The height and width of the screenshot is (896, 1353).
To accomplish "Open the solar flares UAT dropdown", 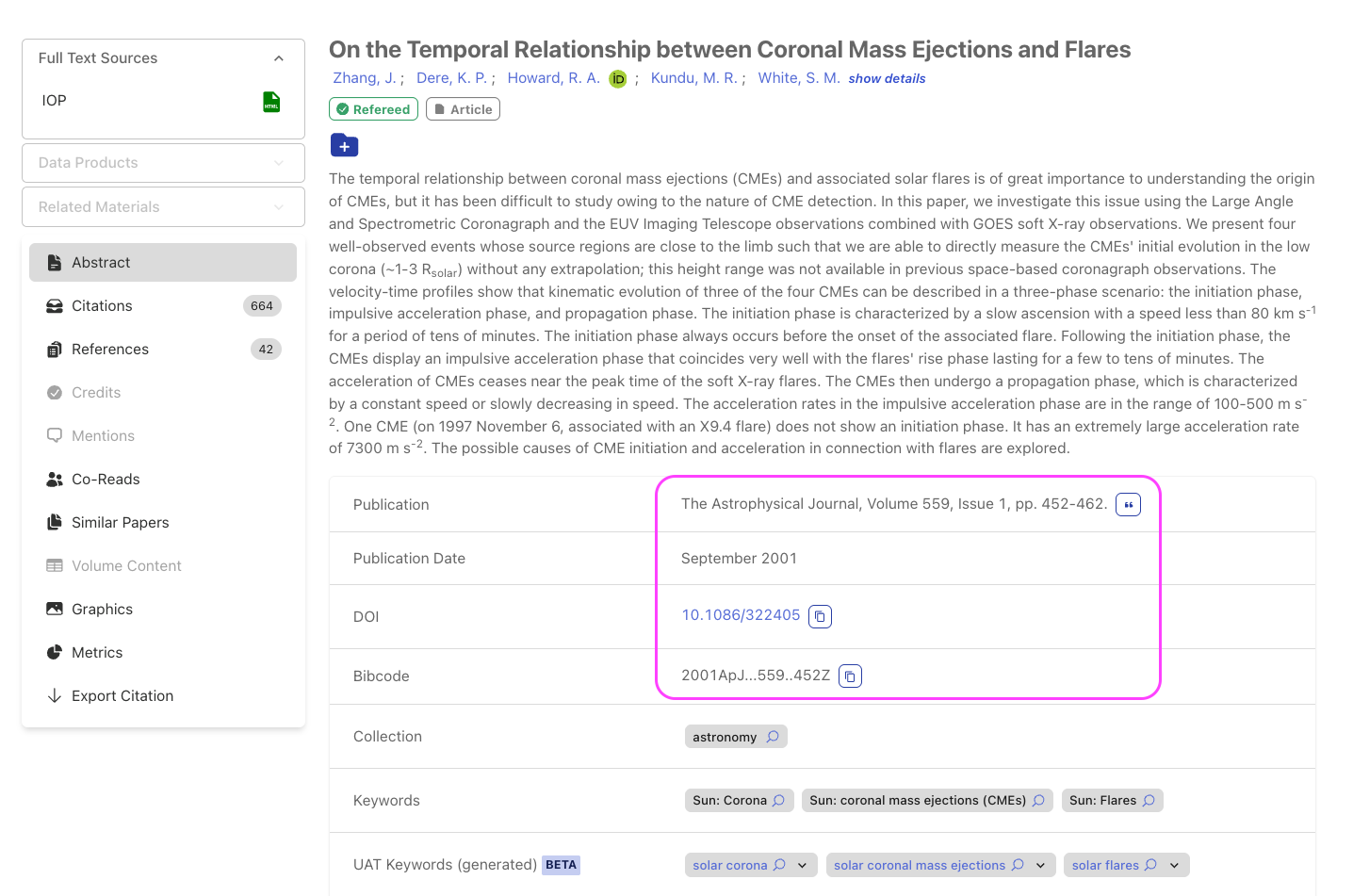I will [x=1174, y=865].
